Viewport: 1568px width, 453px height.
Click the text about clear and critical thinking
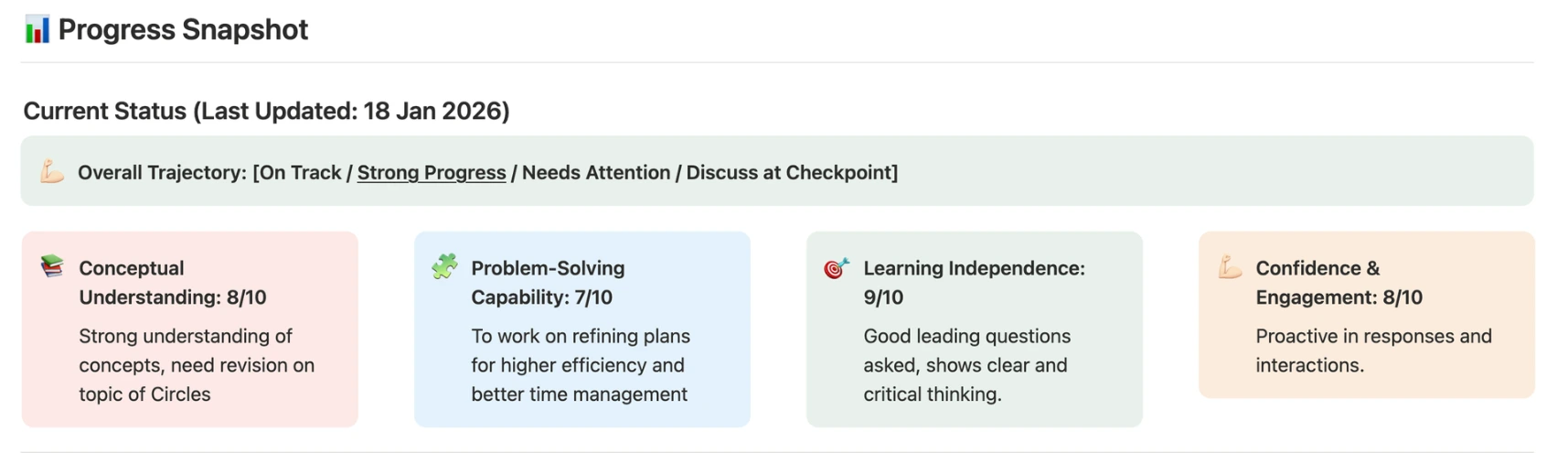tap(965, 365)
